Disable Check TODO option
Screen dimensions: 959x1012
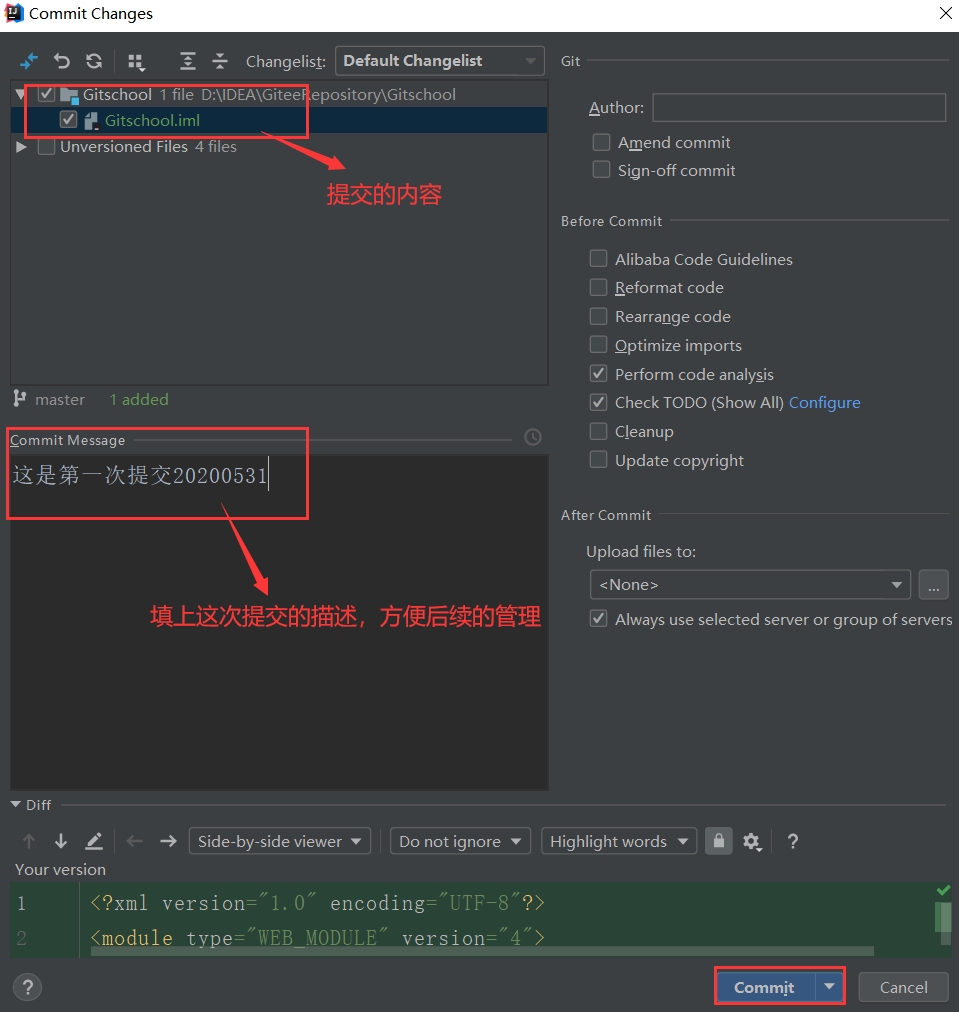tap(598, 402)
